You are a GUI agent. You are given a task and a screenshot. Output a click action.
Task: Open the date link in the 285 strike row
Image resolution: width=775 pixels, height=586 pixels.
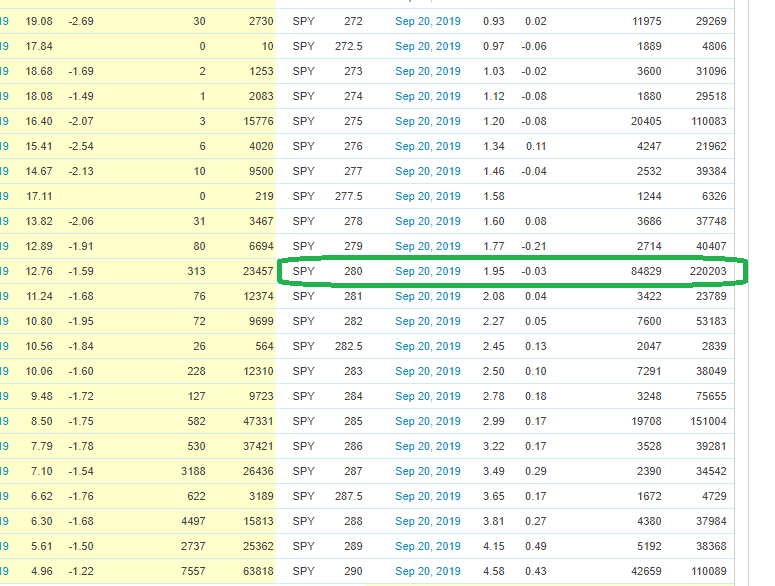(x=427, y=421)
